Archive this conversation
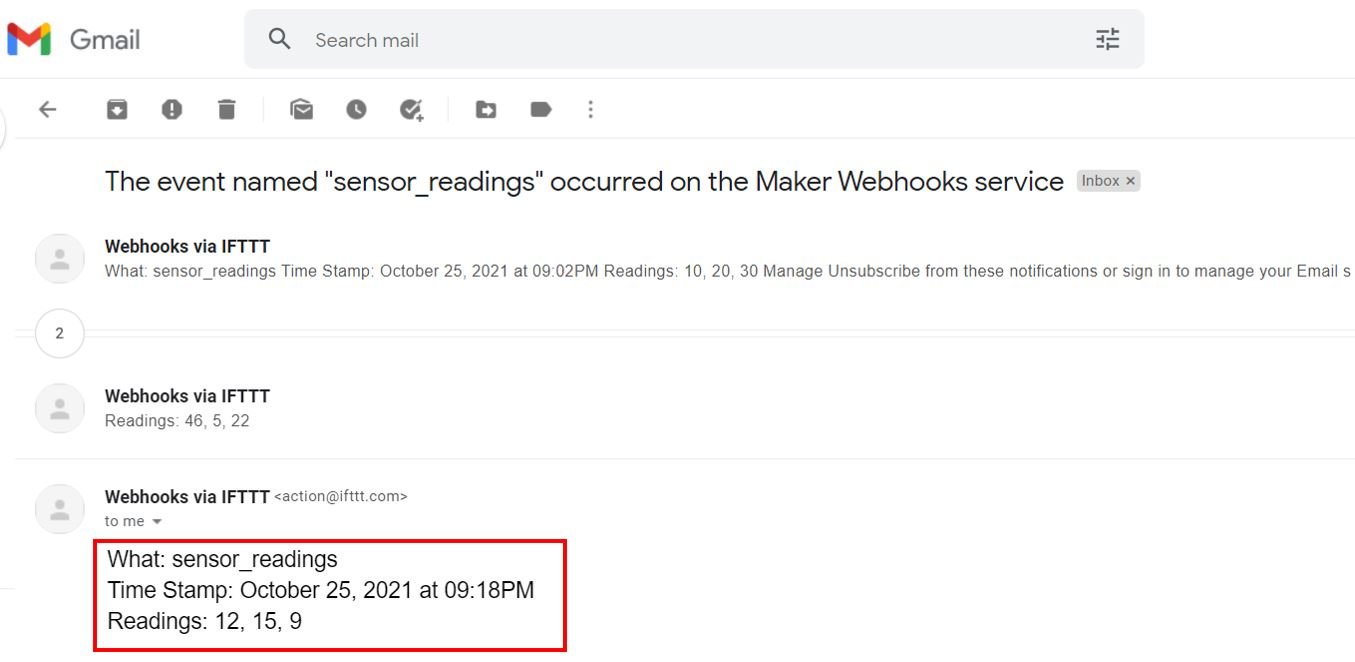Image resolution: width=1355 pixels, height=662 pixels. click(x=117, y=109)
